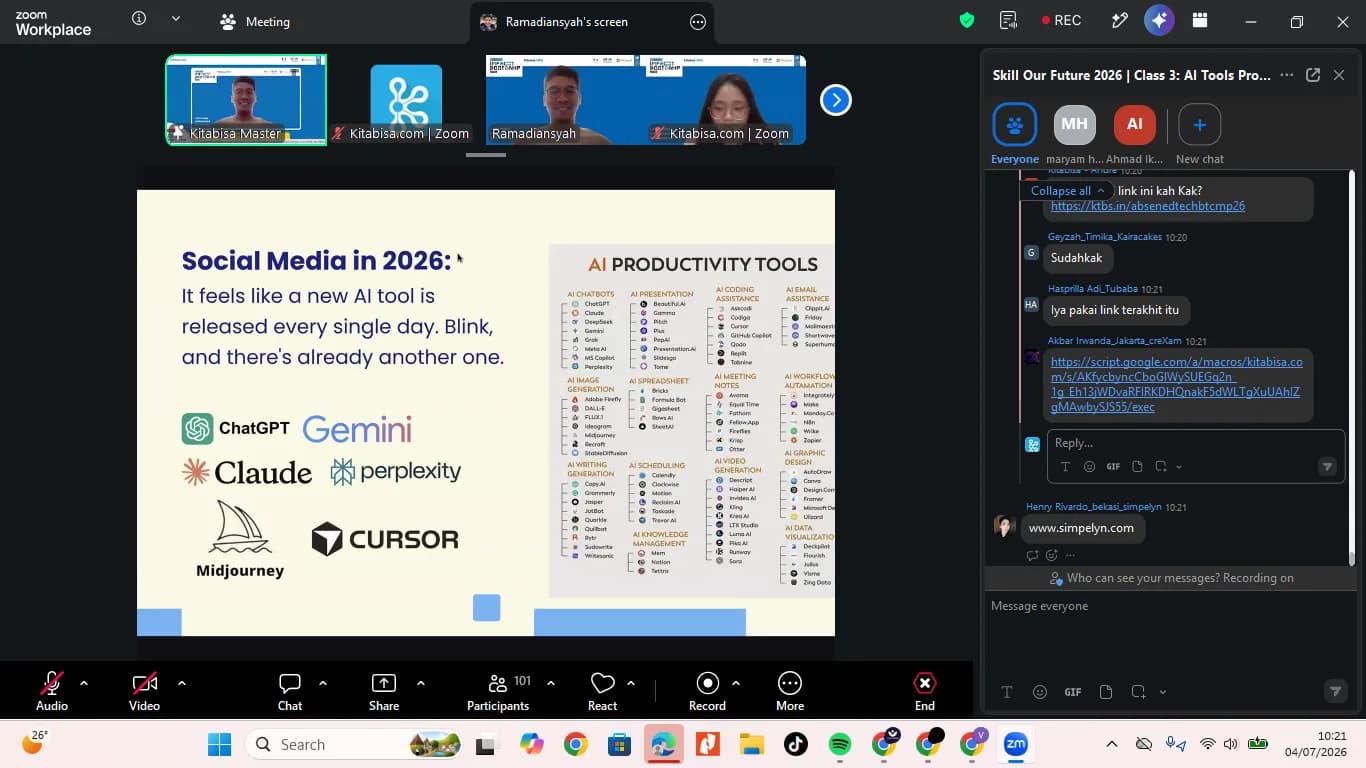The width and height of the screenshot is (1366, 768).
Task: Unmute microphone with the Audio button
Action: click(52, 691)
